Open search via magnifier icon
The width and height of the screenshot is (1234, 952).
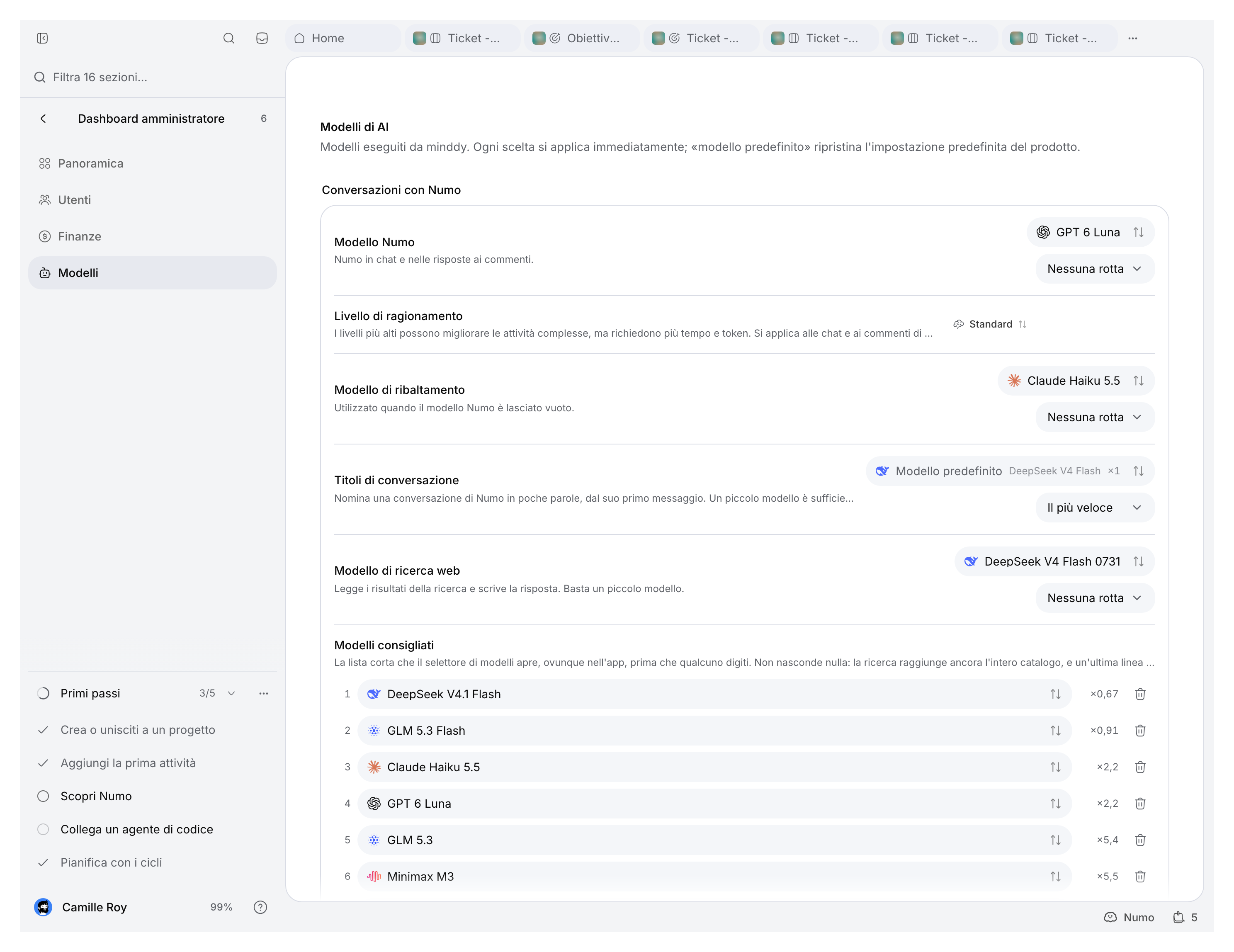pyautogui.click(x=228, y=38)
